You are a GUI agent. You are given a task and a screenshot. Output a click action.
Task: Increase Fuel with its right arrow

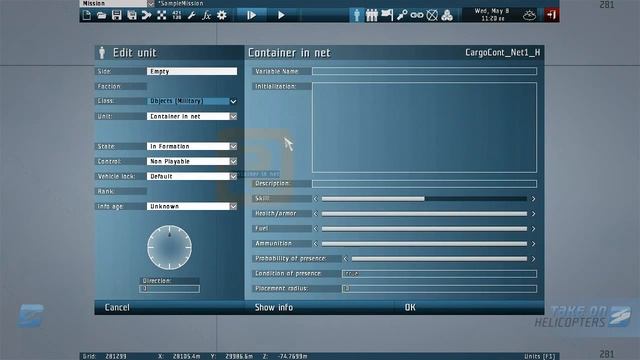[x=533, y=229]
